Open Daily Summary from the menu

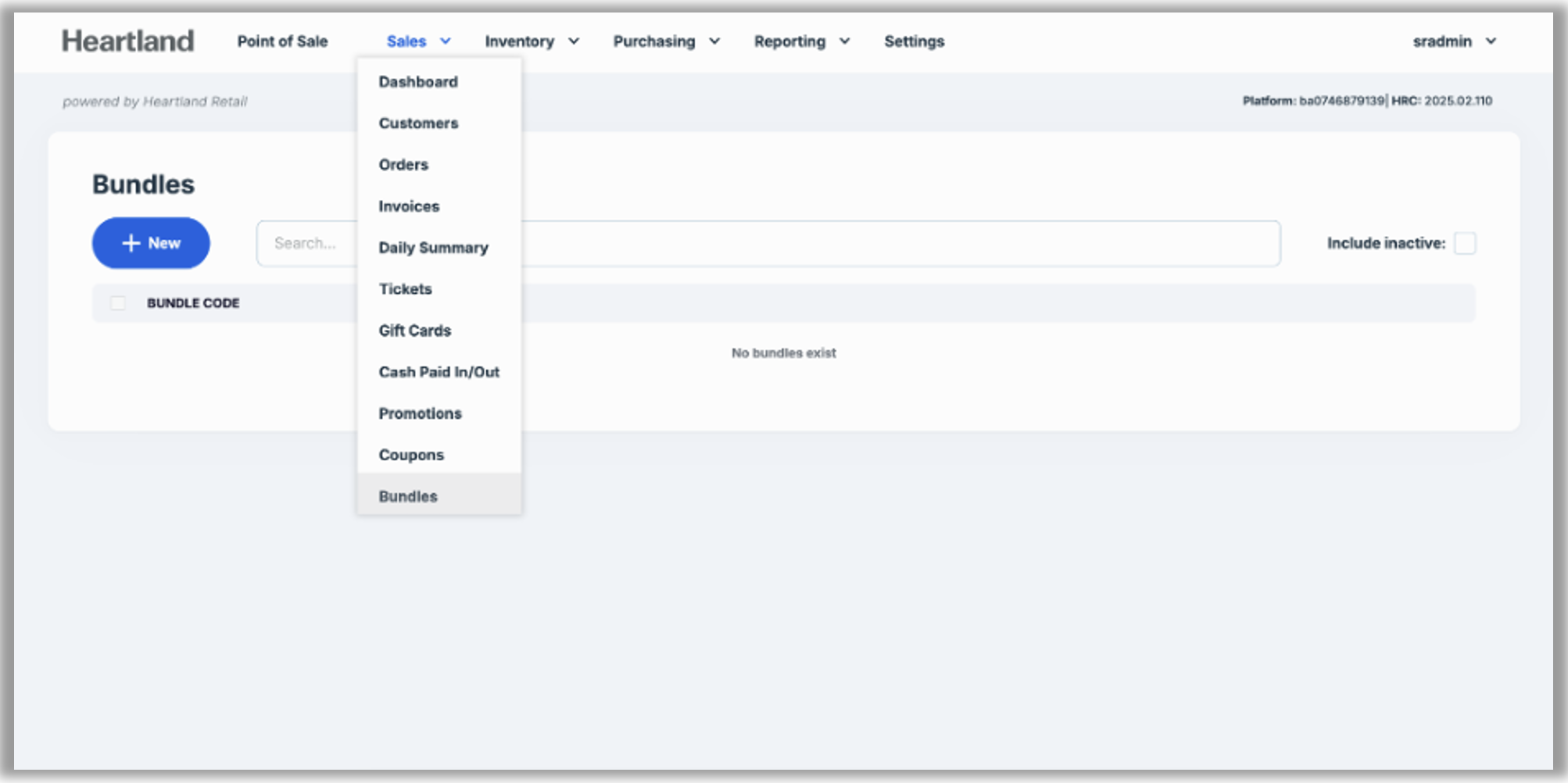click(433, 248)
